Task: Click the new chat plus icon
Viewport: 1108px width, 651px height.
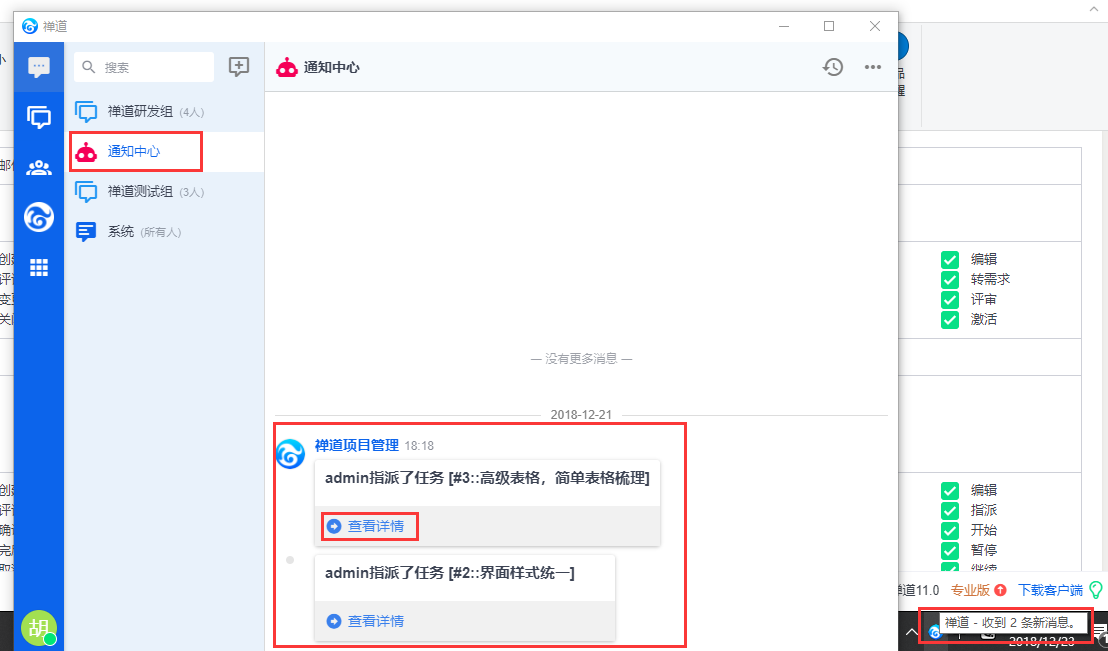Action: [x=239, y=67]
